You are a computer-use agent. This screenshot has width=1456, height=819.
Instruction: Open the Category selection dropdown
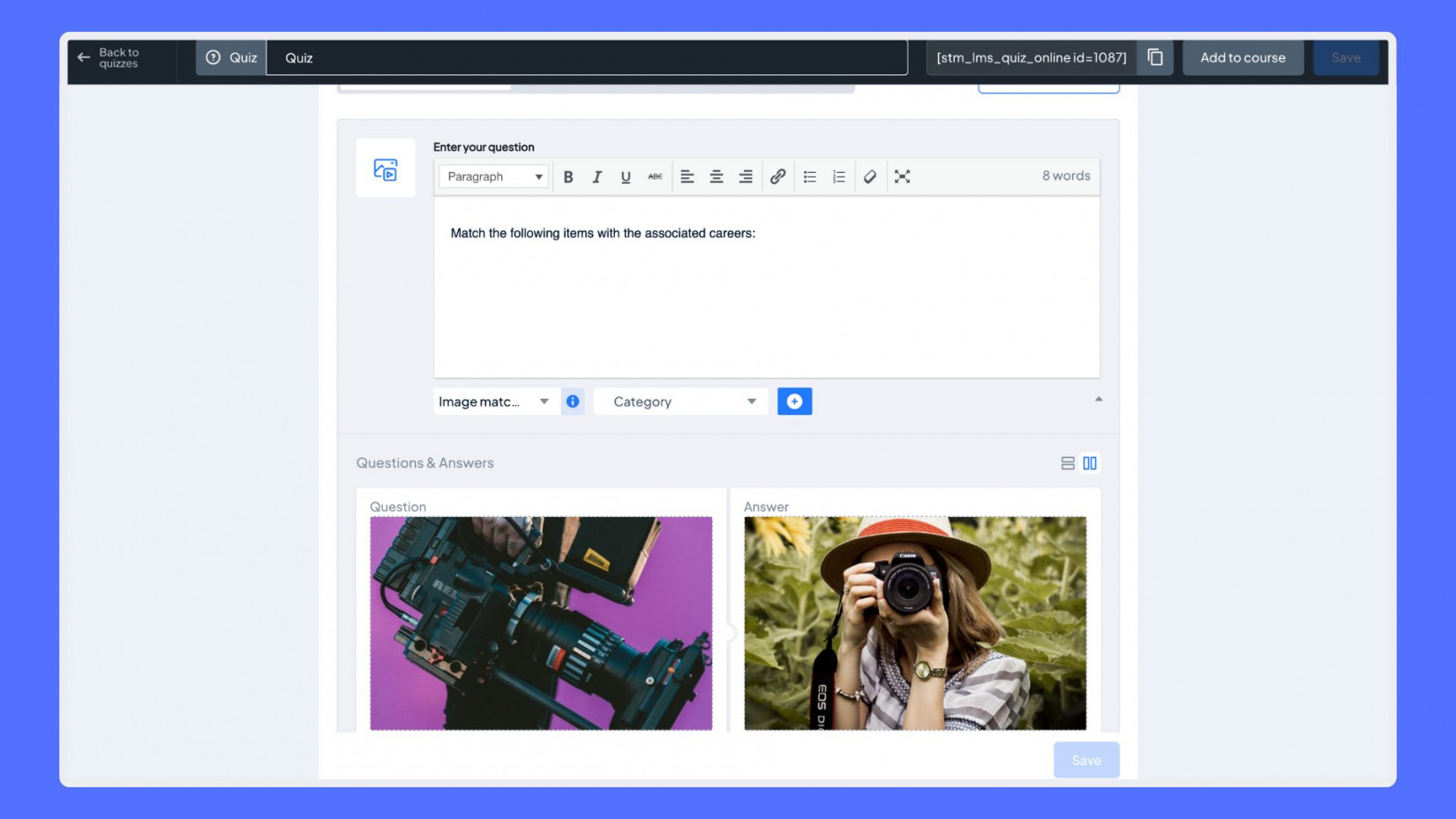[751, 402]
